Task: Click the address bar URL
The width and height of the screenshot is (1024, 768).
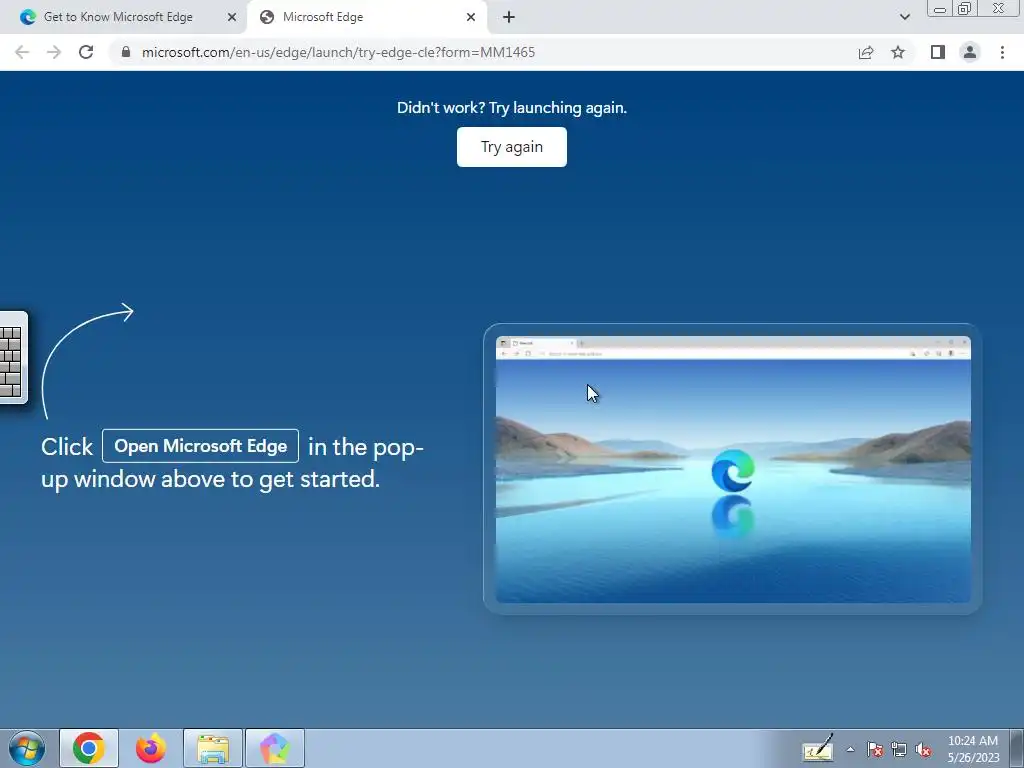Action: (338, 52)
